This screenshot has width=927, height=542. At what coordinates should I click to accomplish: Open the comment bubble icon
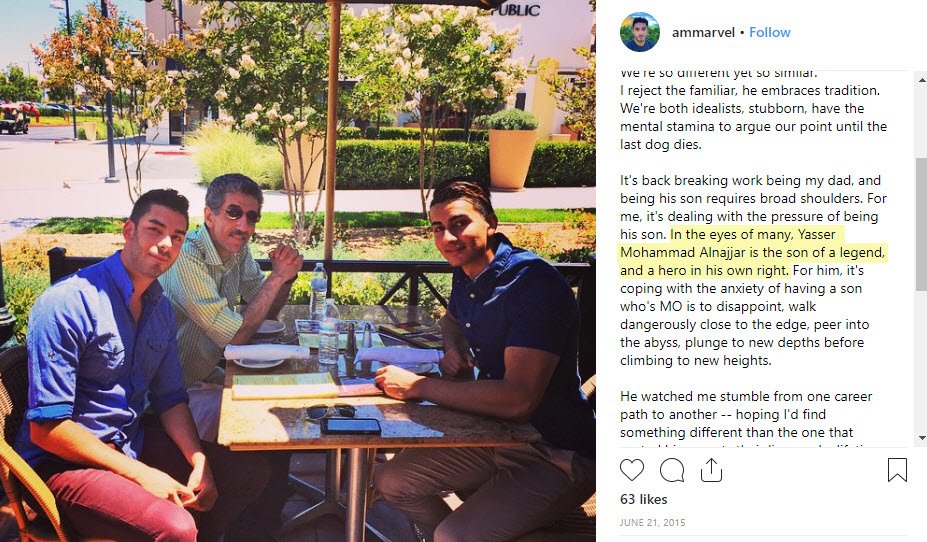click(x=672, y=470)
